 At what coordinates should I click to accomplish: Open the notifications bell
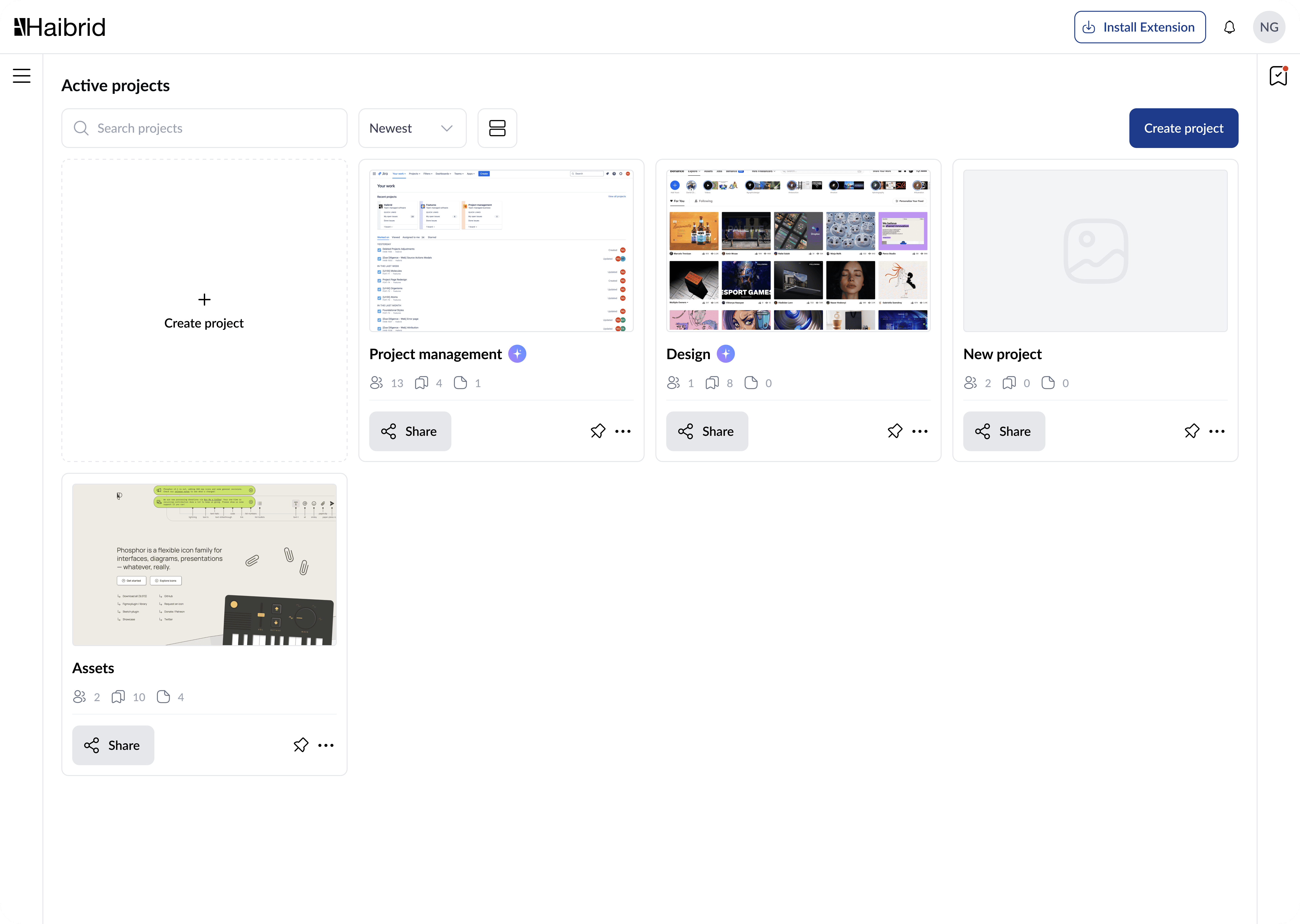(x=1229, y=27)
